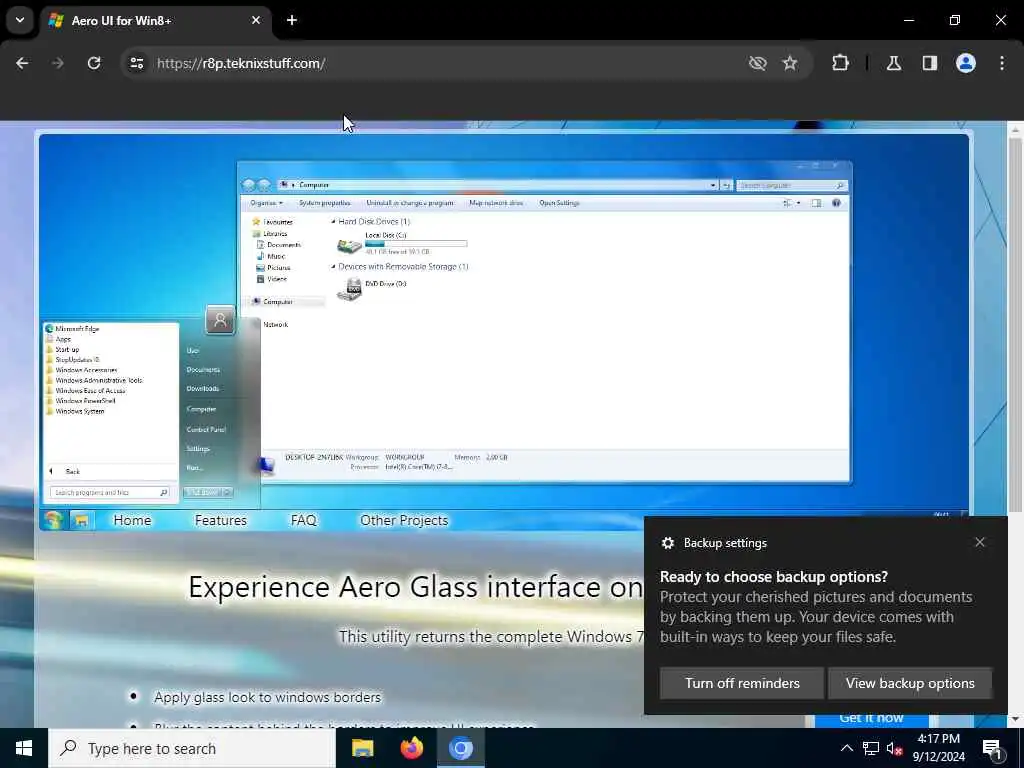Open the tab search dropdown arrow
The width and height of the screenshot is (1024, 768).
20,20
